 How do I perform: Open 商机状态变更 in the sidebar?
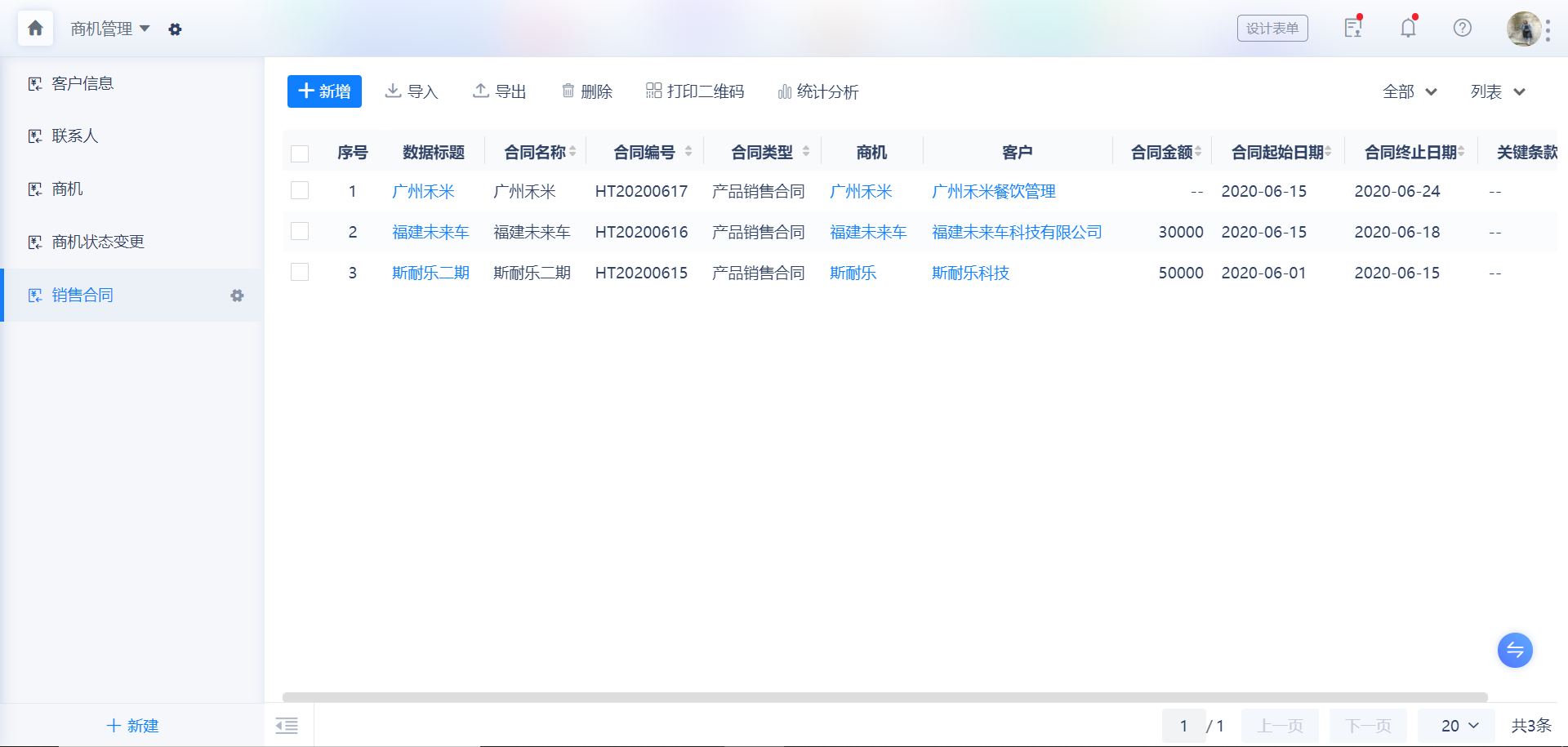click(132, 242)
